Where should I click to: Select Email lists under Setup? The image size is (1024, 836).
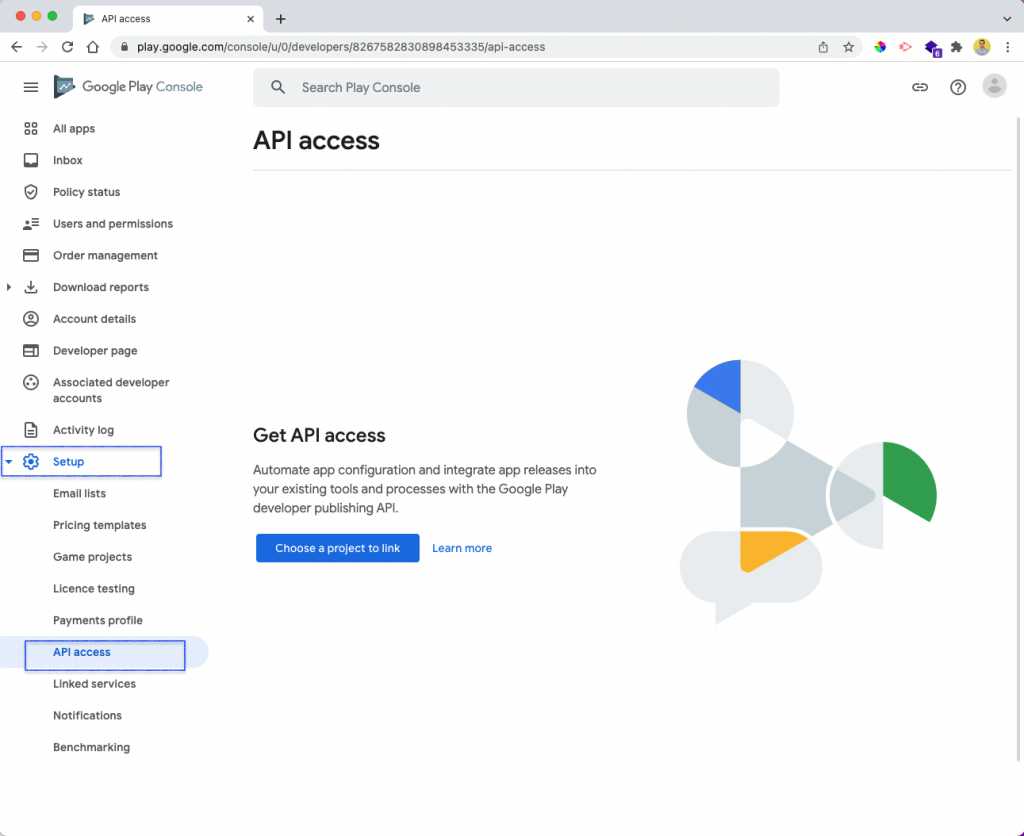tap(80, 493)
